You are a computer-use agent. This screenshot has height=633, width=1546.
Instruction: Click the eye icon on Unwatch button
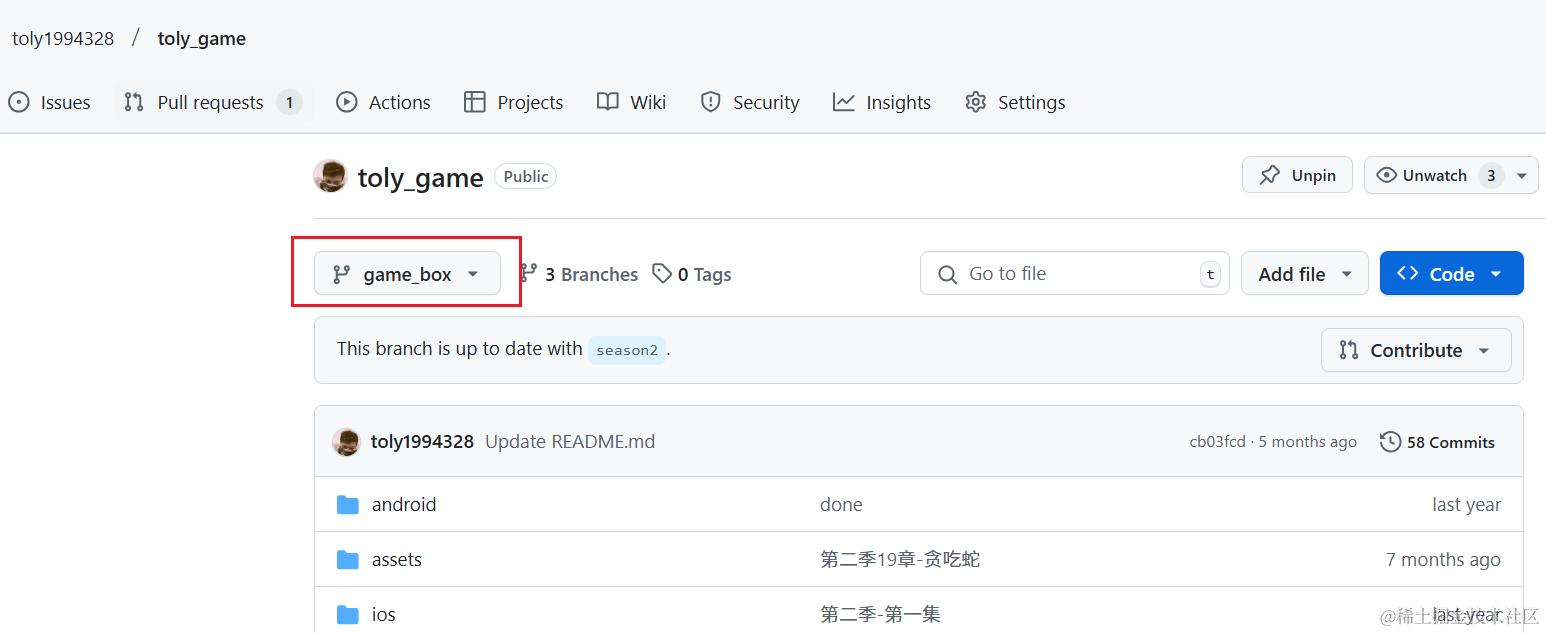pyautogui.click(x=1387, y=175)
